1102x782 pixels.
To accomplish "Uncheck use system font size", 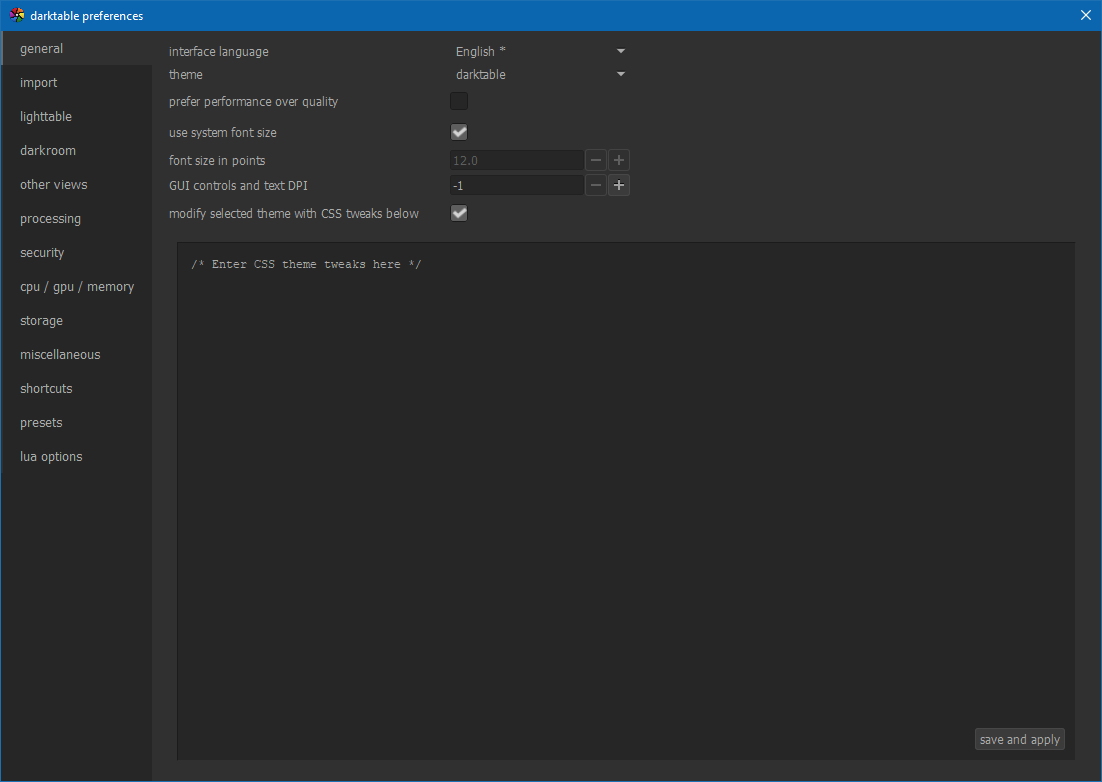I will pyautogui.click(x=459, y=132).
